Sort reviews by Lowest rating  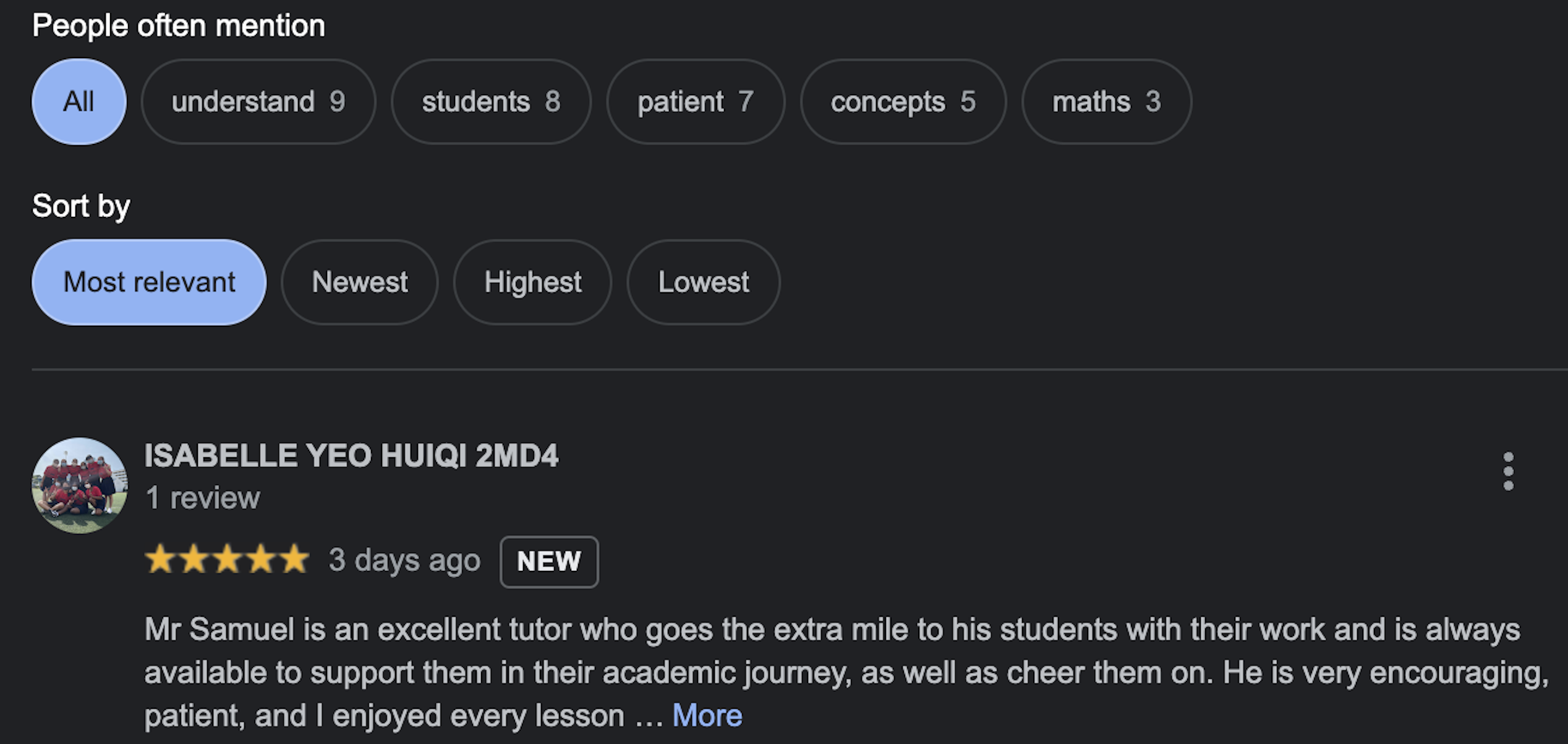[704, 282]
